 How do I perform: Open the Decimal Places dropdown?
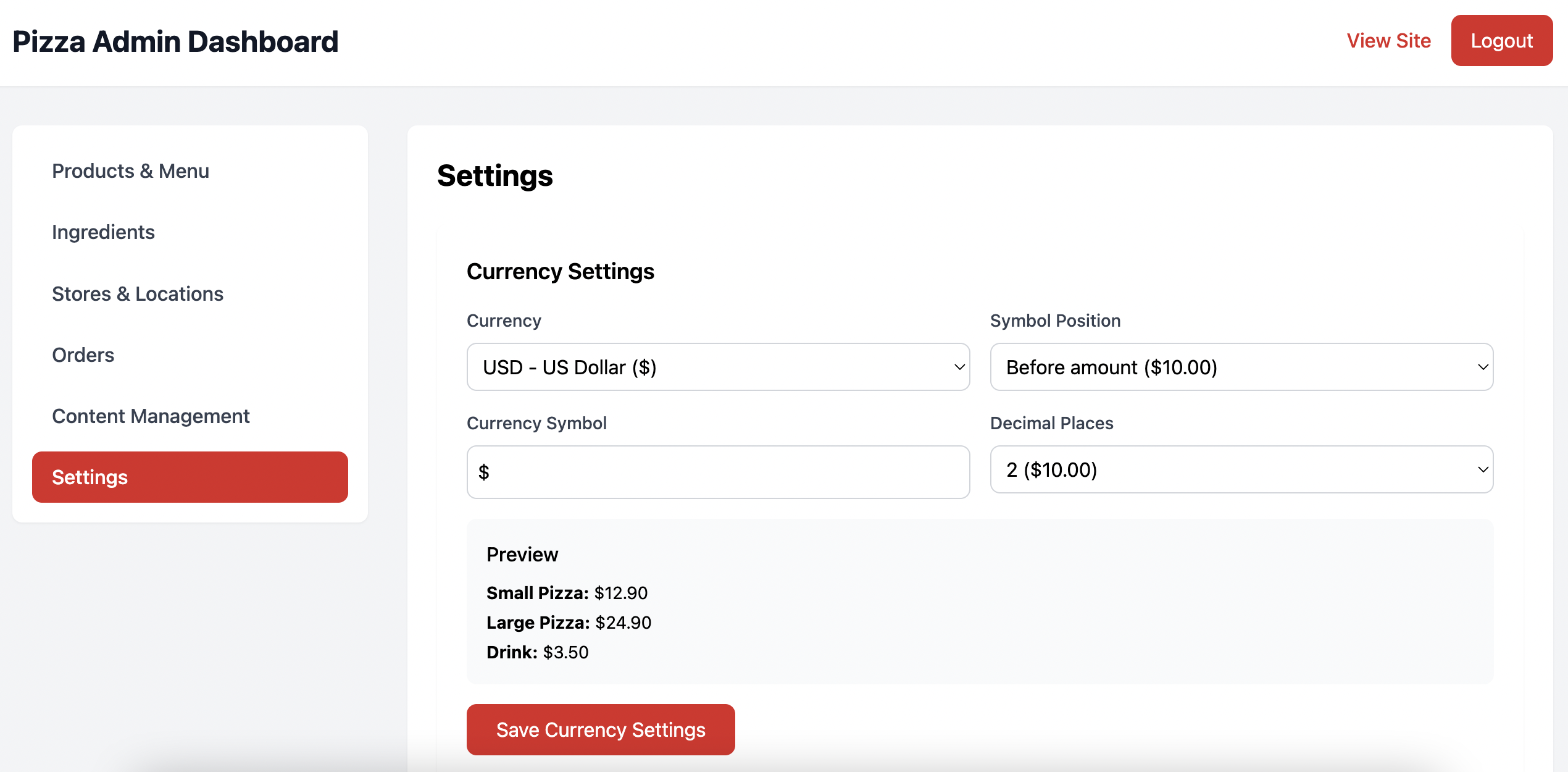coord(1228,469)
